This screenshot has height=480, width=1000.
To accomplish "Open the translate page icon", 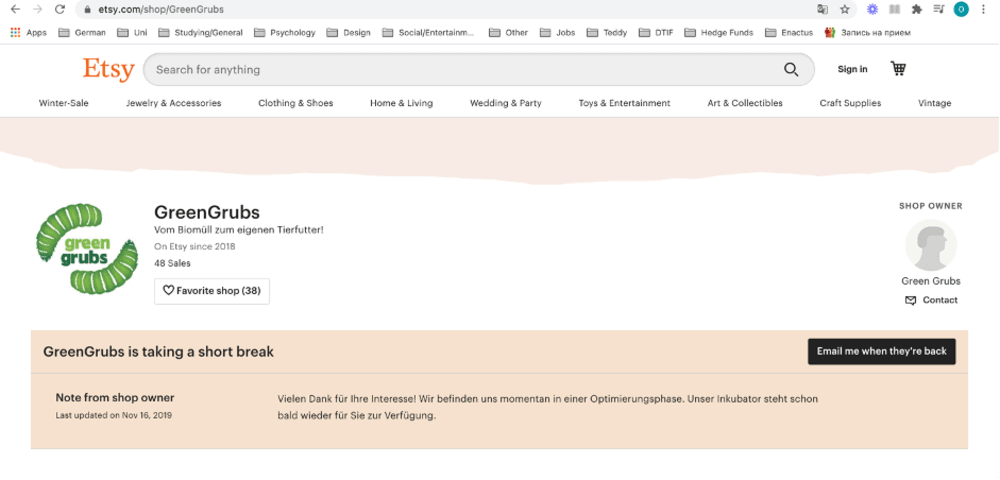I will [823, 10].
